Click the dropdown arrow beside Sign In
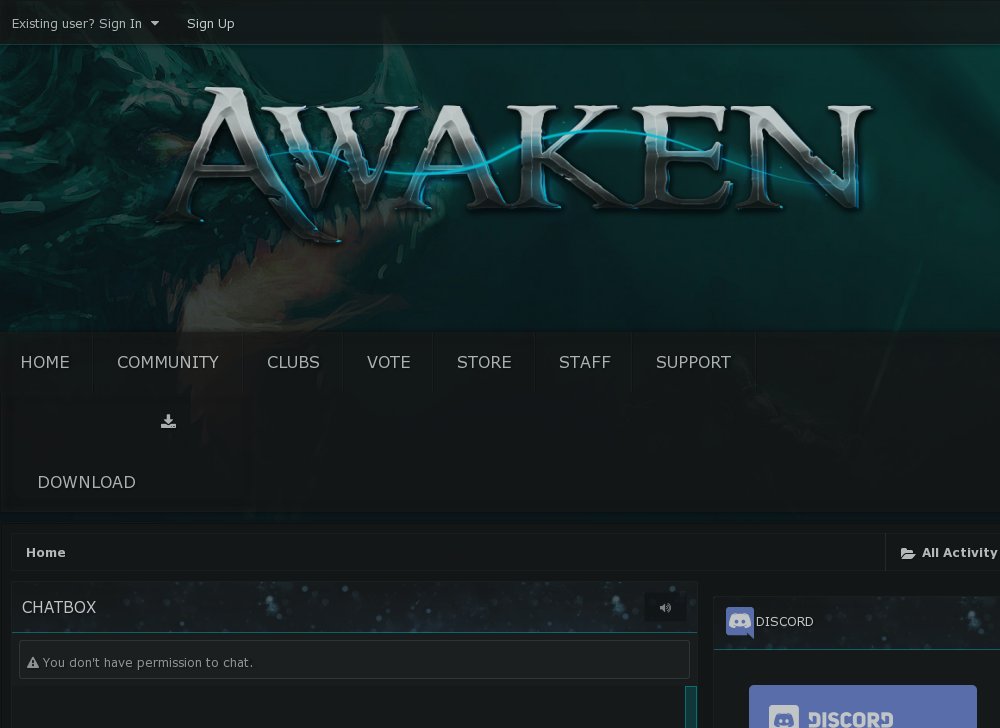 click(x=154, y=24)
